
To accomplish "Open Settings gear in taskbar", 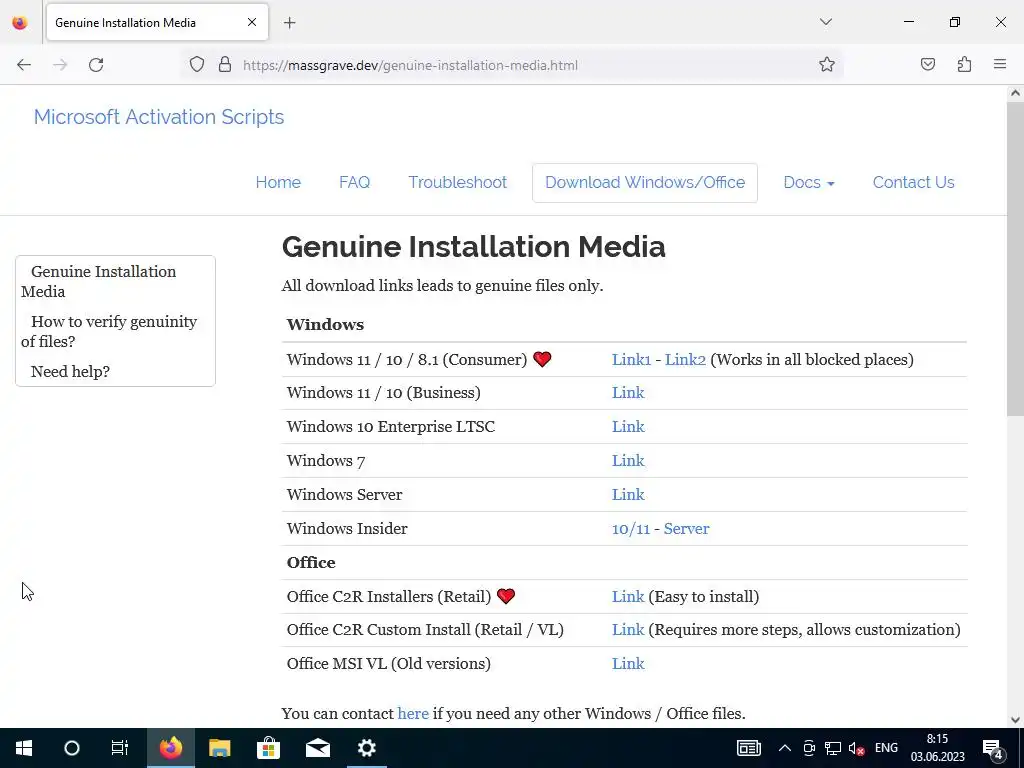I will 366,748.
